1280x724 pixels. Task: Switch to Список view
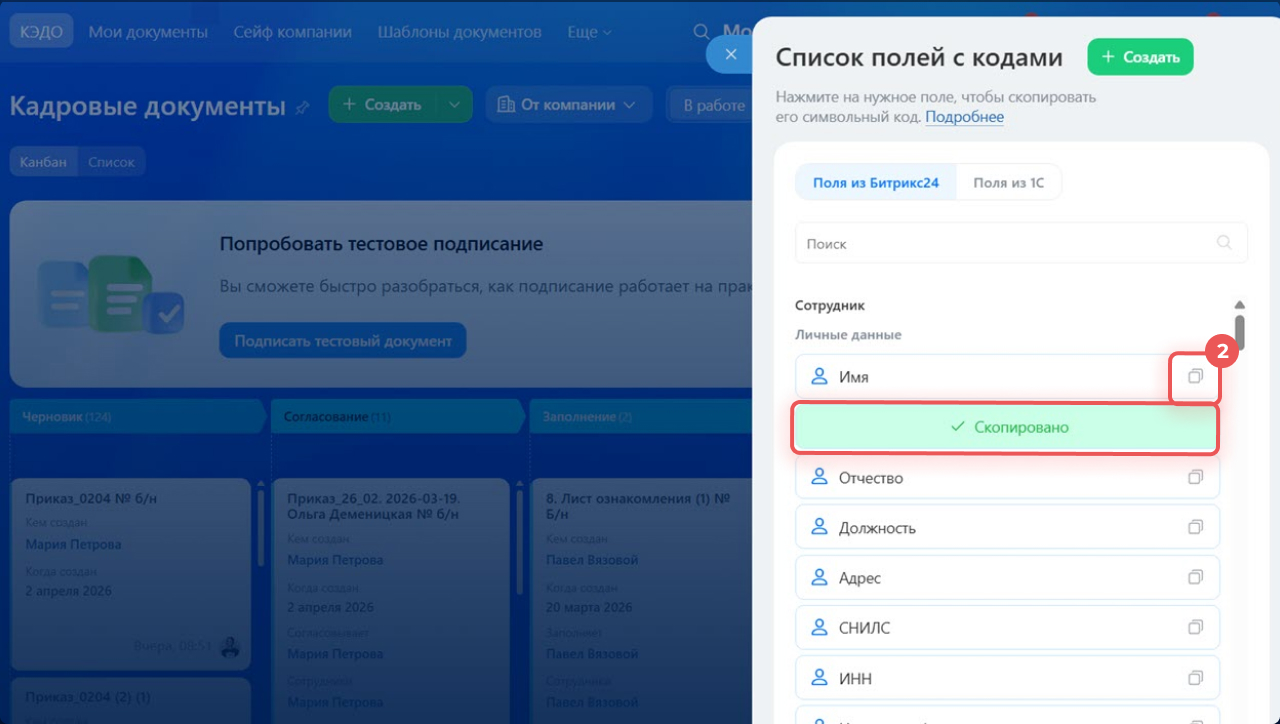click(111, 162)
